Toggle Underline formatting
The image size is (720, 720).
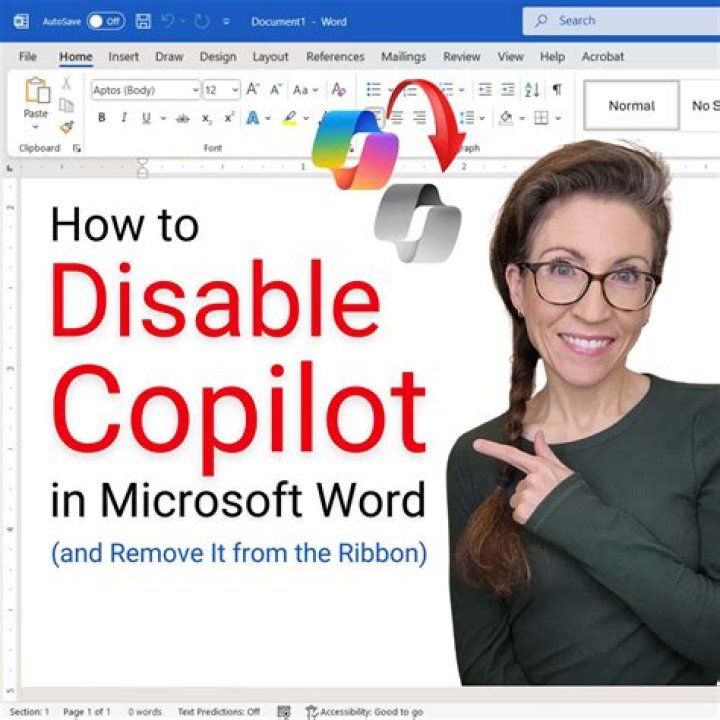pos(146,118)
